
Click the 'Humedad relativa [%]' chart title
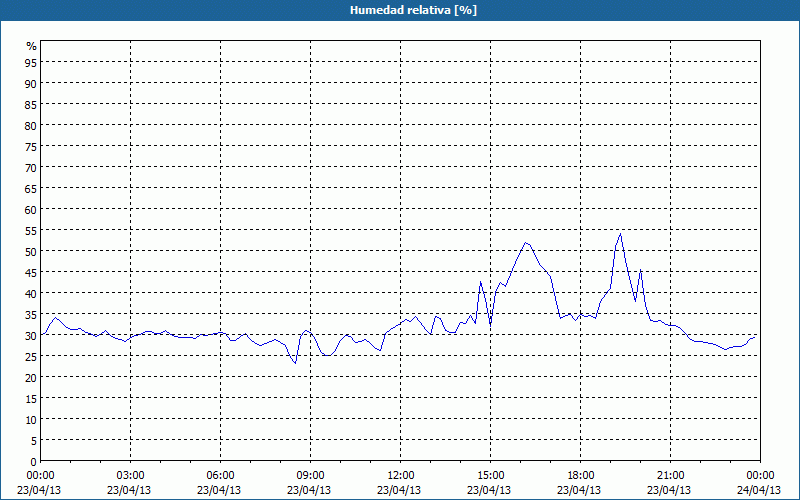pos(413,10)
